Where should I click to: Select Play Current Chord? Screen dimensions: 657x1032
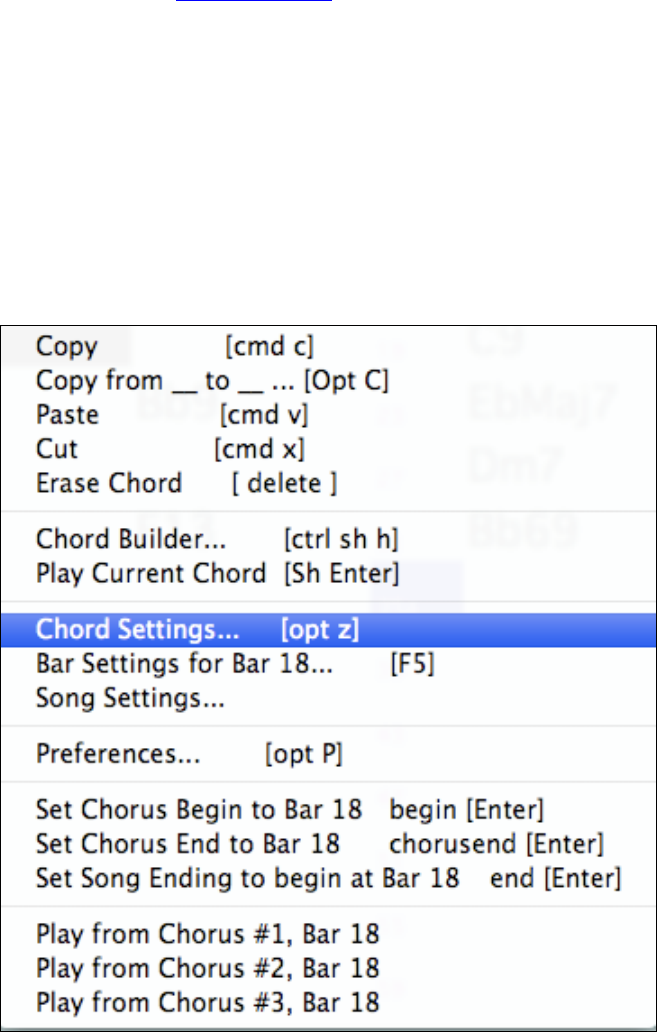pyautogui.click(x=151, y=574)
